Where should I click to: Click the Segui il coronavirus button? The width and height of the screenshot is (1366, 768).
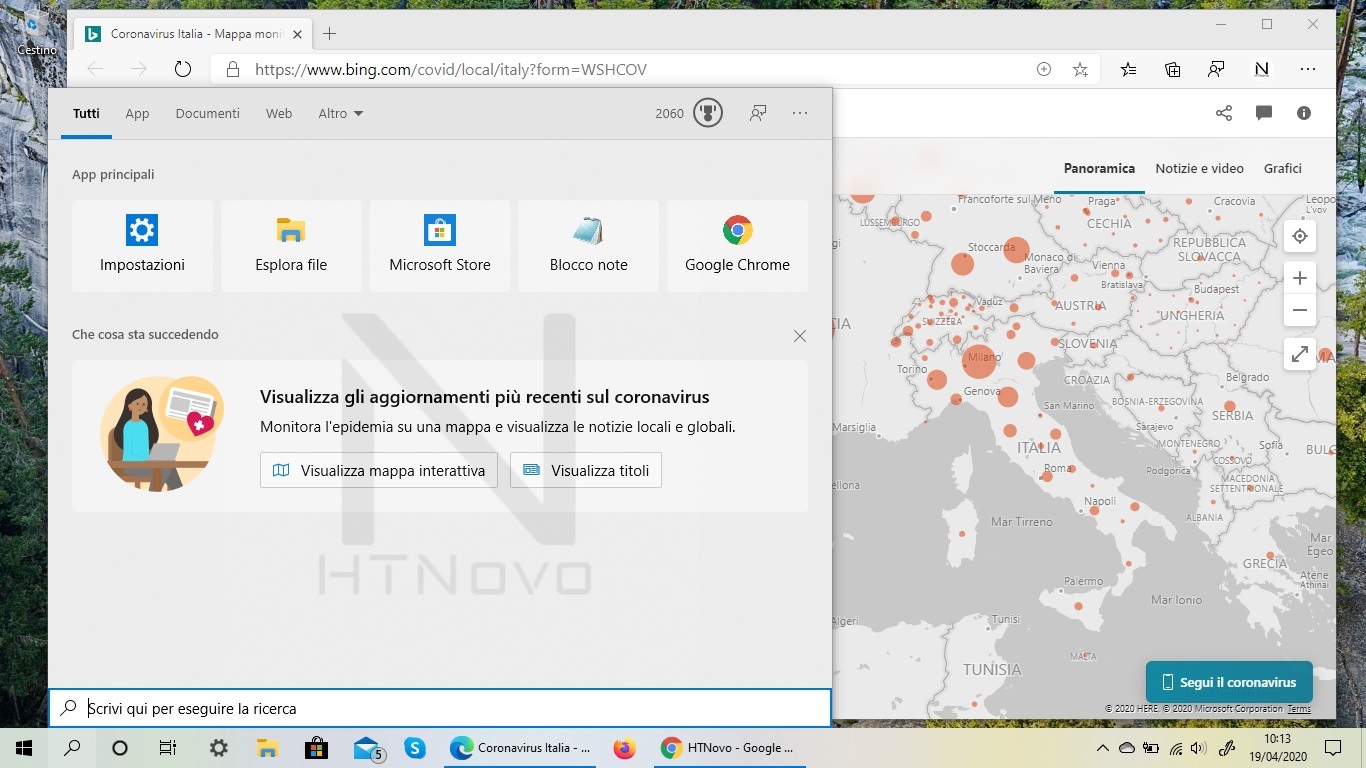(x=1229, y=682)
